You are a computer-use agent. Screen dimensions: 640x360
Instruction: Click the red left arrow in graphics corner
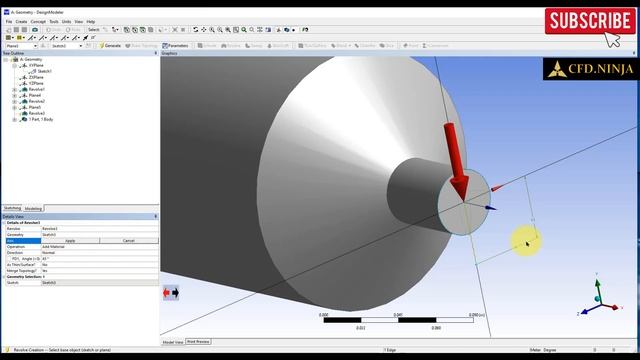pos(166,293)
